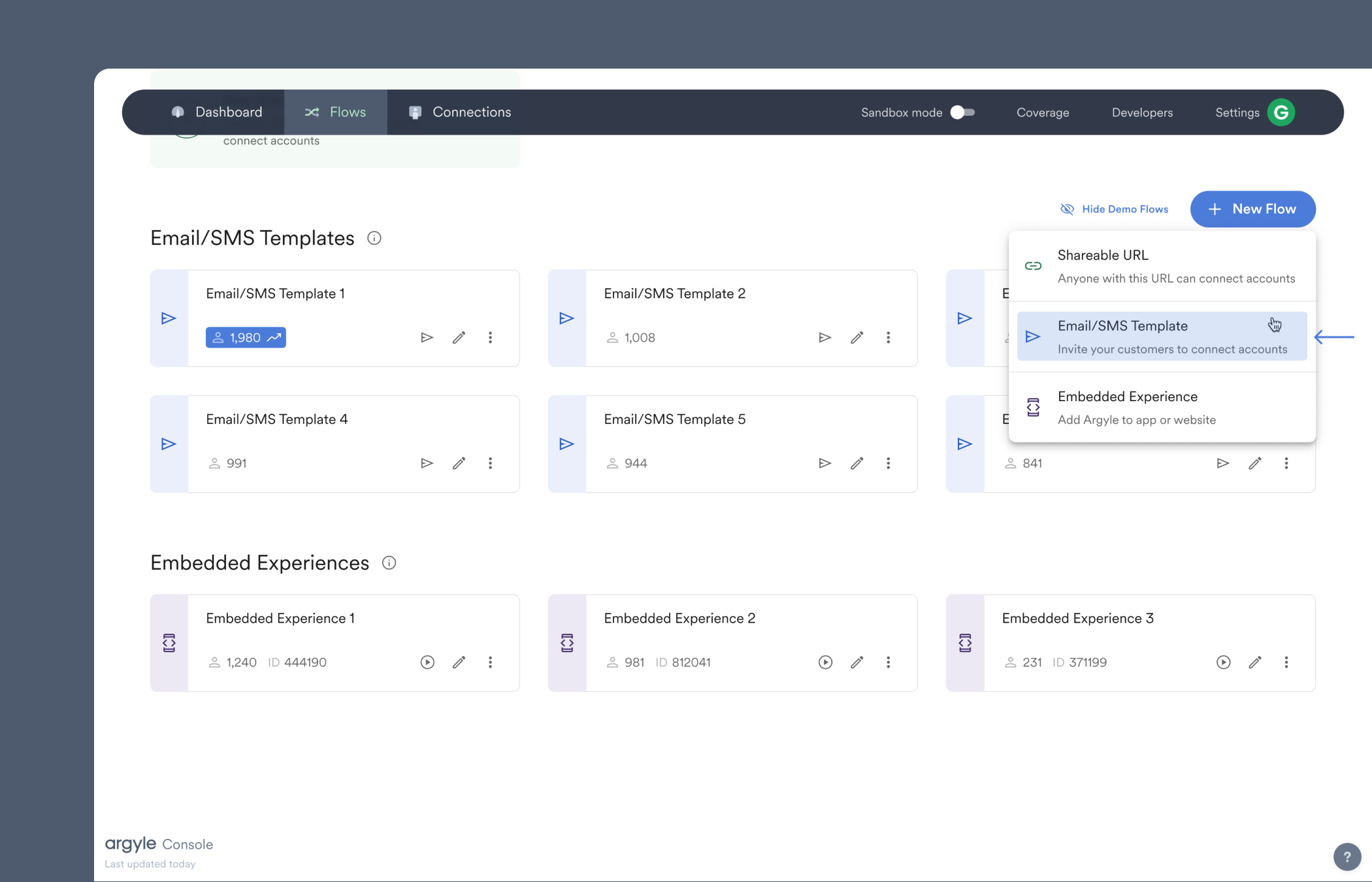The height and width of the screenshot is (882, 1372).
Task: Select the send icon on Email/SMS Template 1
Action: pos(427,337)
